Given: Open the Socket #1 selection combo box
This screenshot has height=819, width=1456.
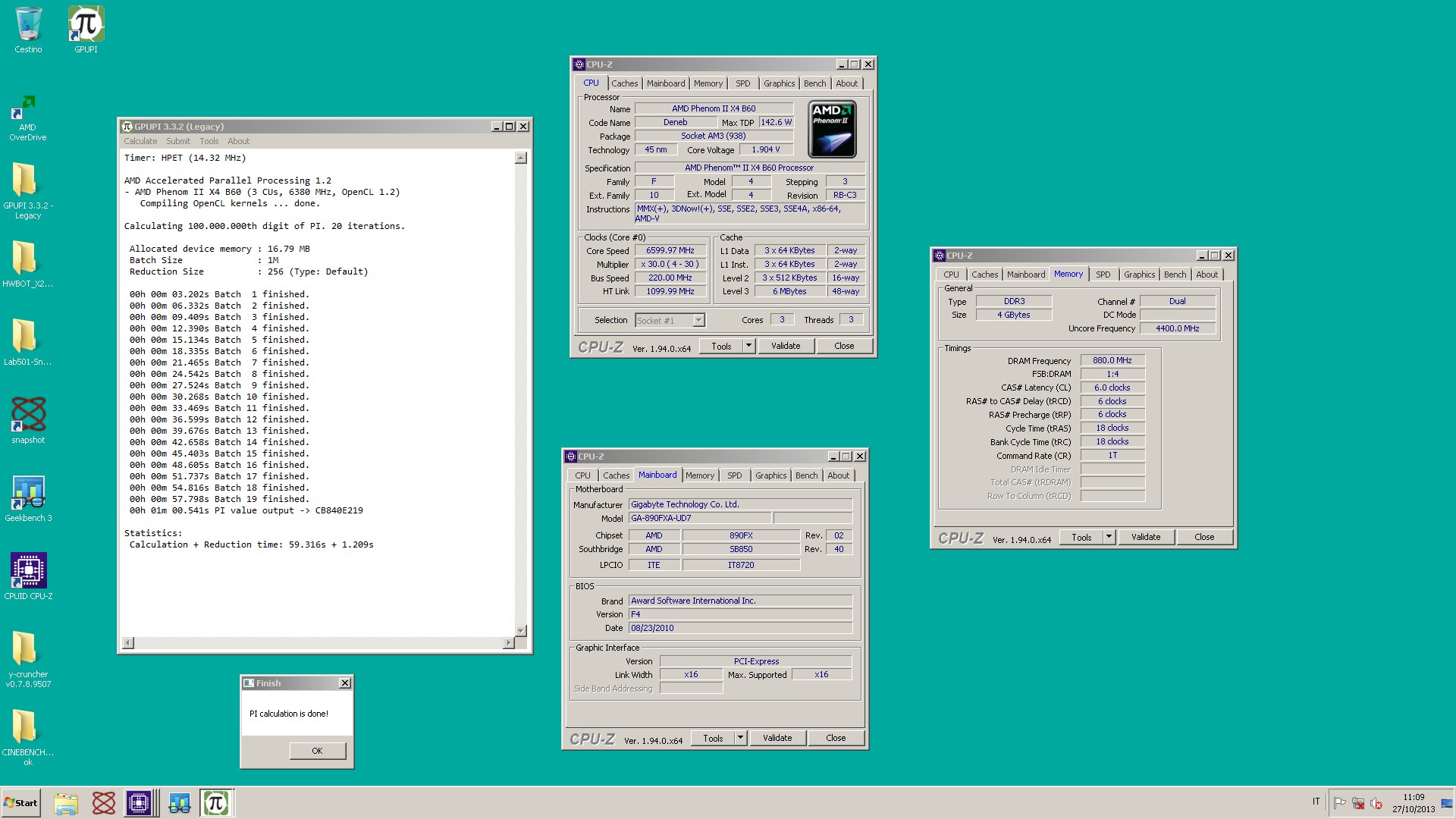Looking at the screenshot, I should point(670,321).
